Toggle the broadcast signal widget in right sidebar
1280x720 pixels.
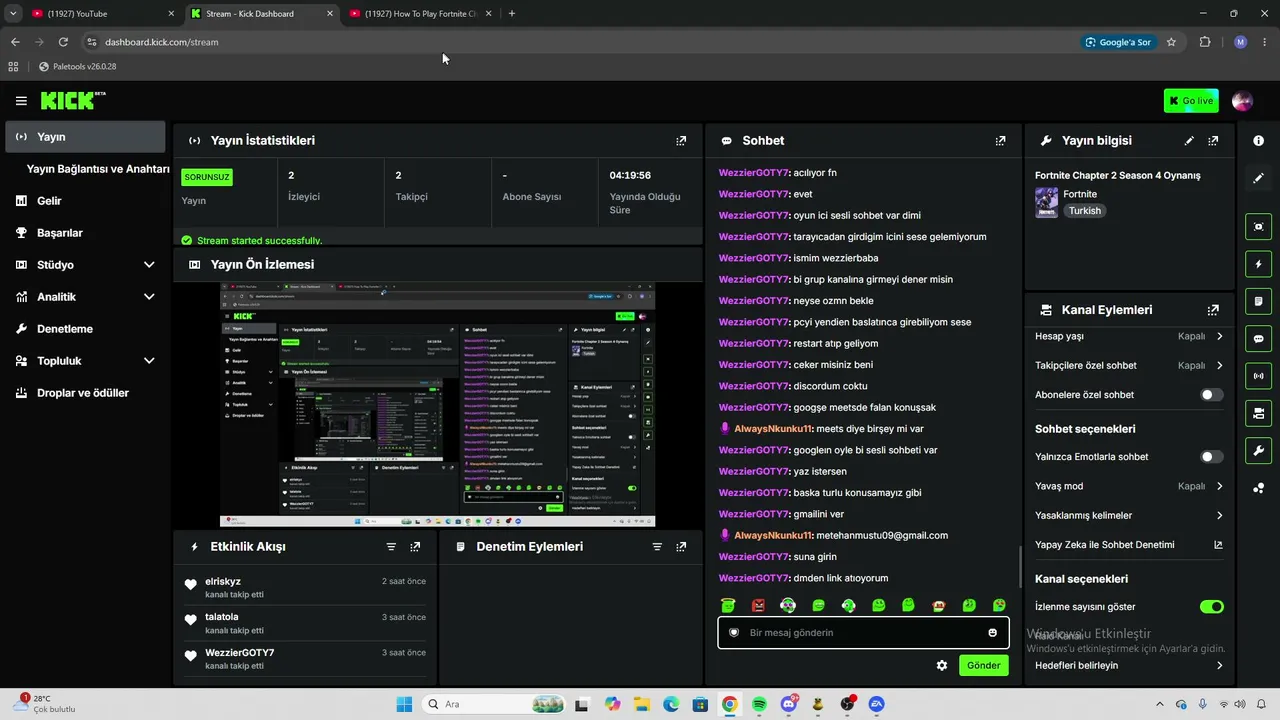(x=1258, y=376)
